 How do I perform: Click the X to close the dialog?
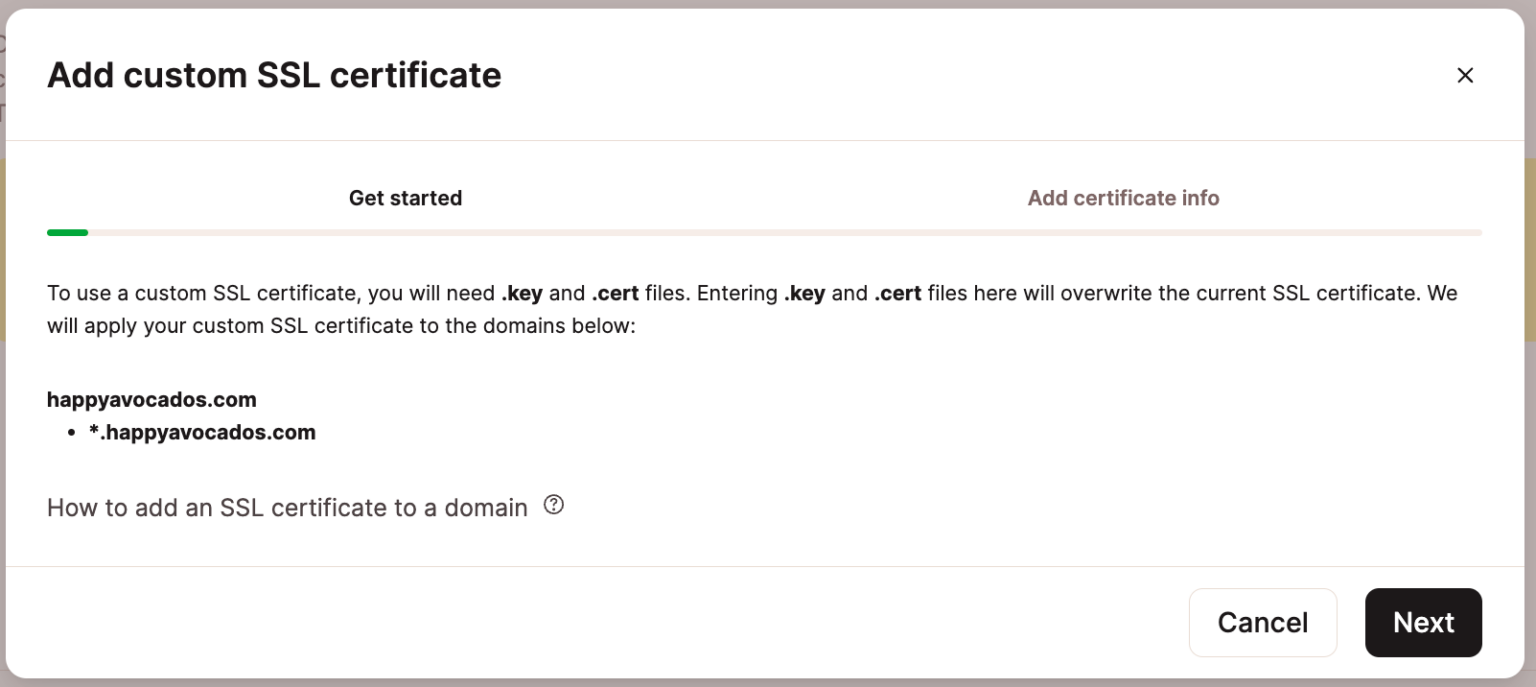1465,75
